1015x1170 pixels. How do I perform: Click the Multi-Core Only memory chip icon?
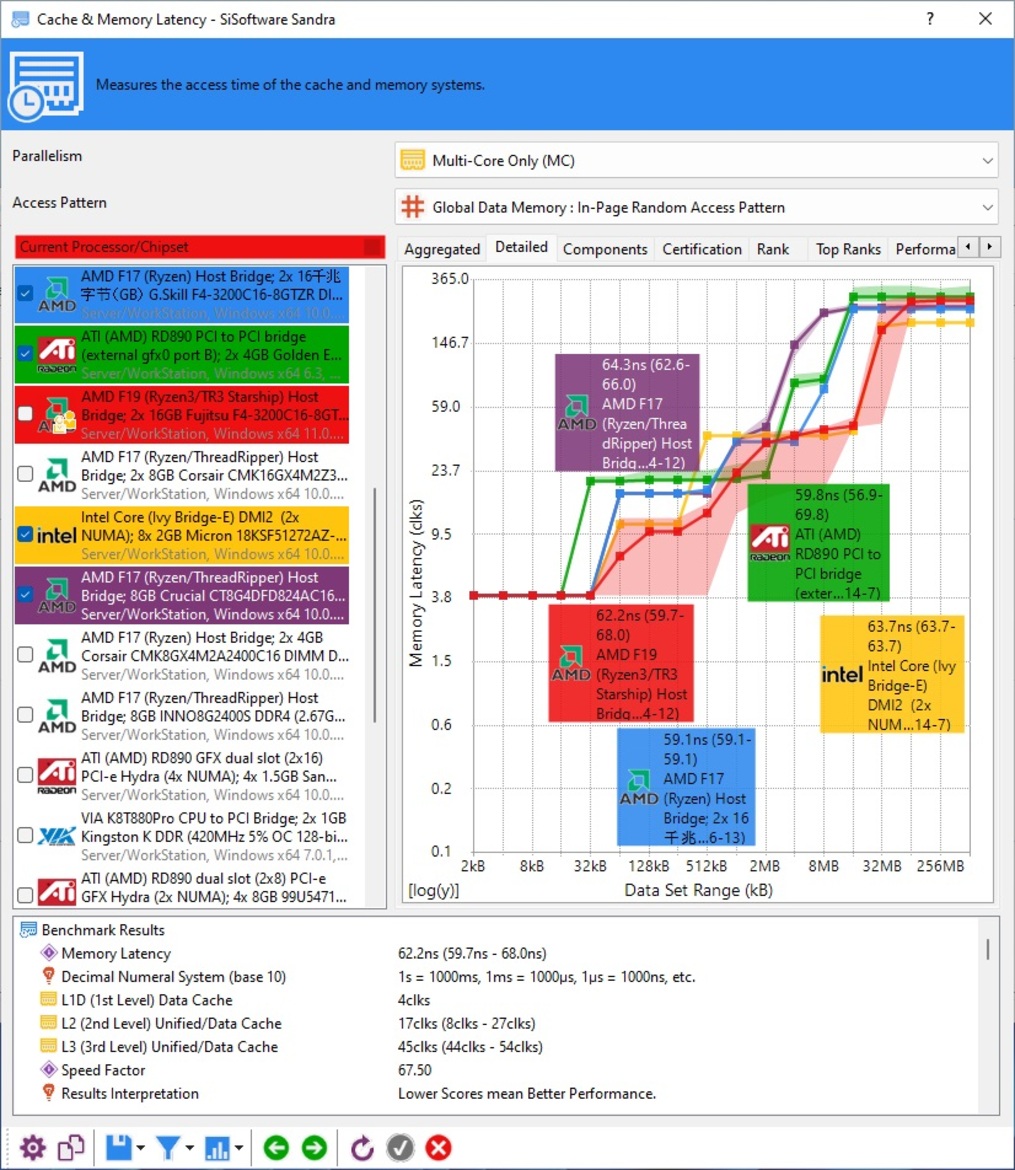(x=412, y=160)
